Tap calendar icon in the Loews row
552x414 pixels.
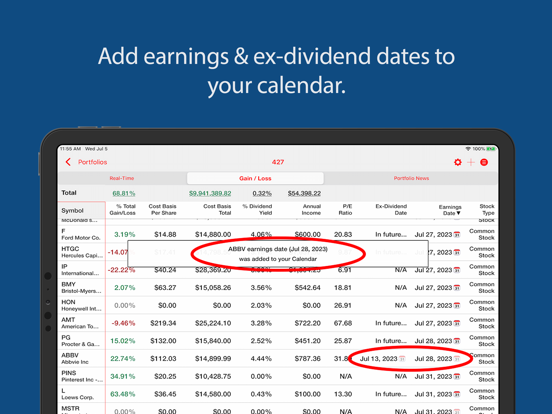(x=457, y=394)
